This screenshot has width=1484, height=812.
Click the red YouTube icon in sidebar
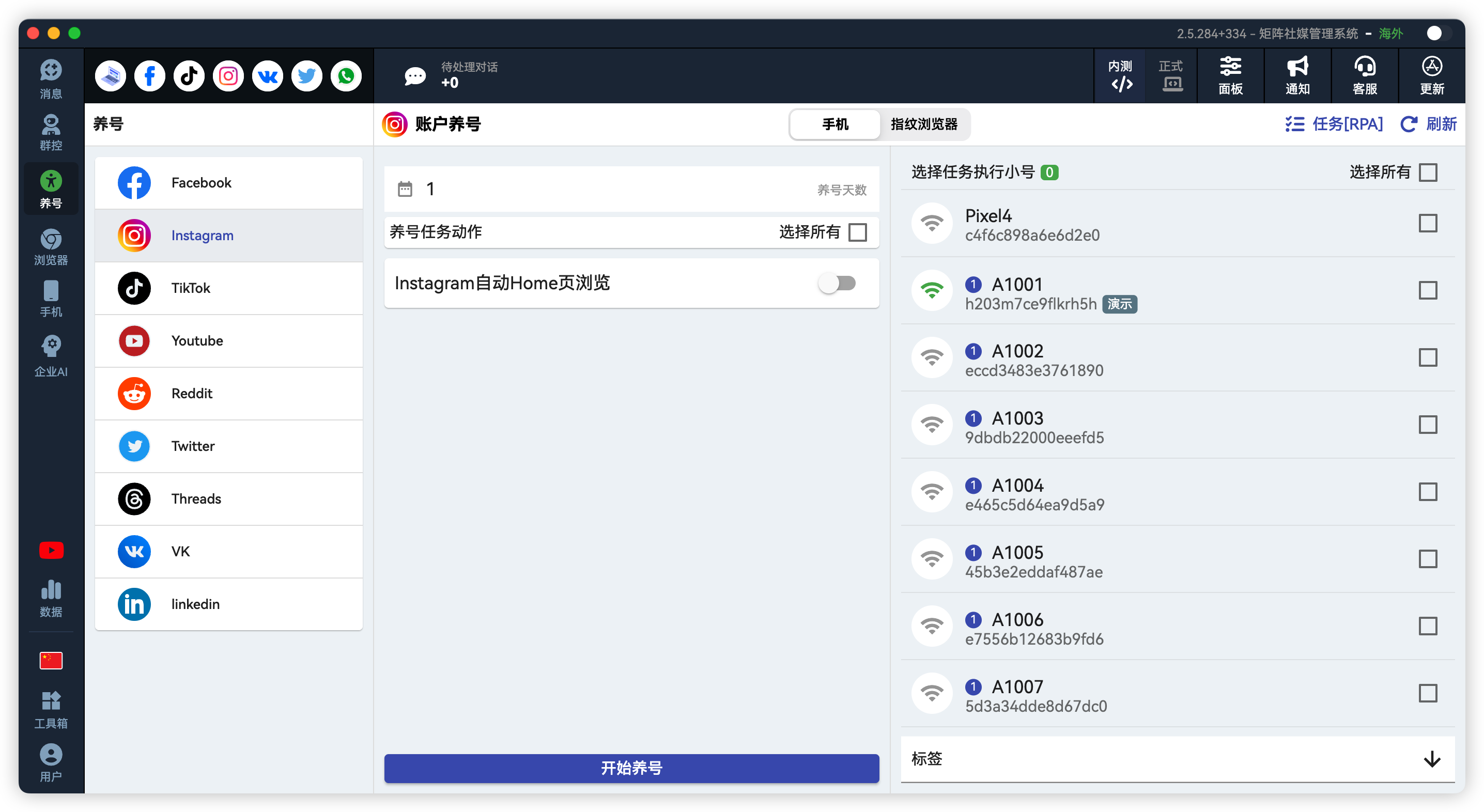click(51, 550)
